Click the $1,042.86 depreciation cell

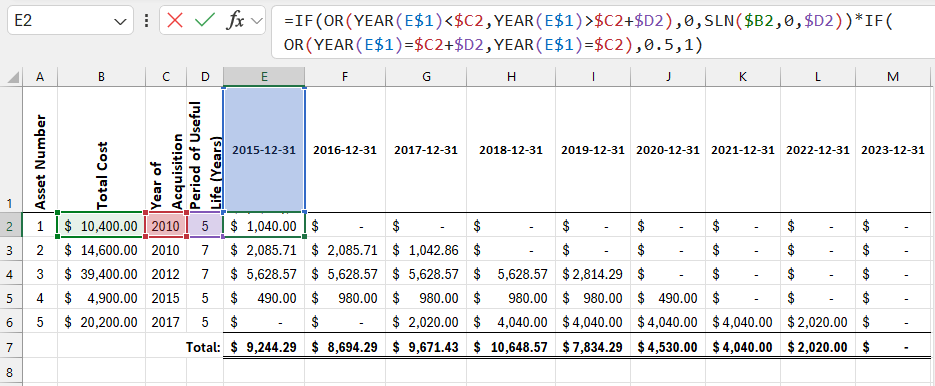(426, 249)
